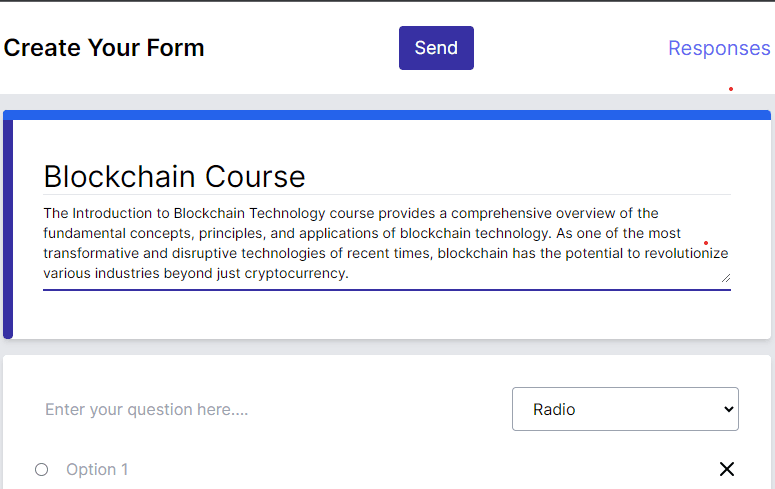The width and height of the screenshot is (775, 489).
Task: Open the Radio question type dropdown
Action: [625, 409]
